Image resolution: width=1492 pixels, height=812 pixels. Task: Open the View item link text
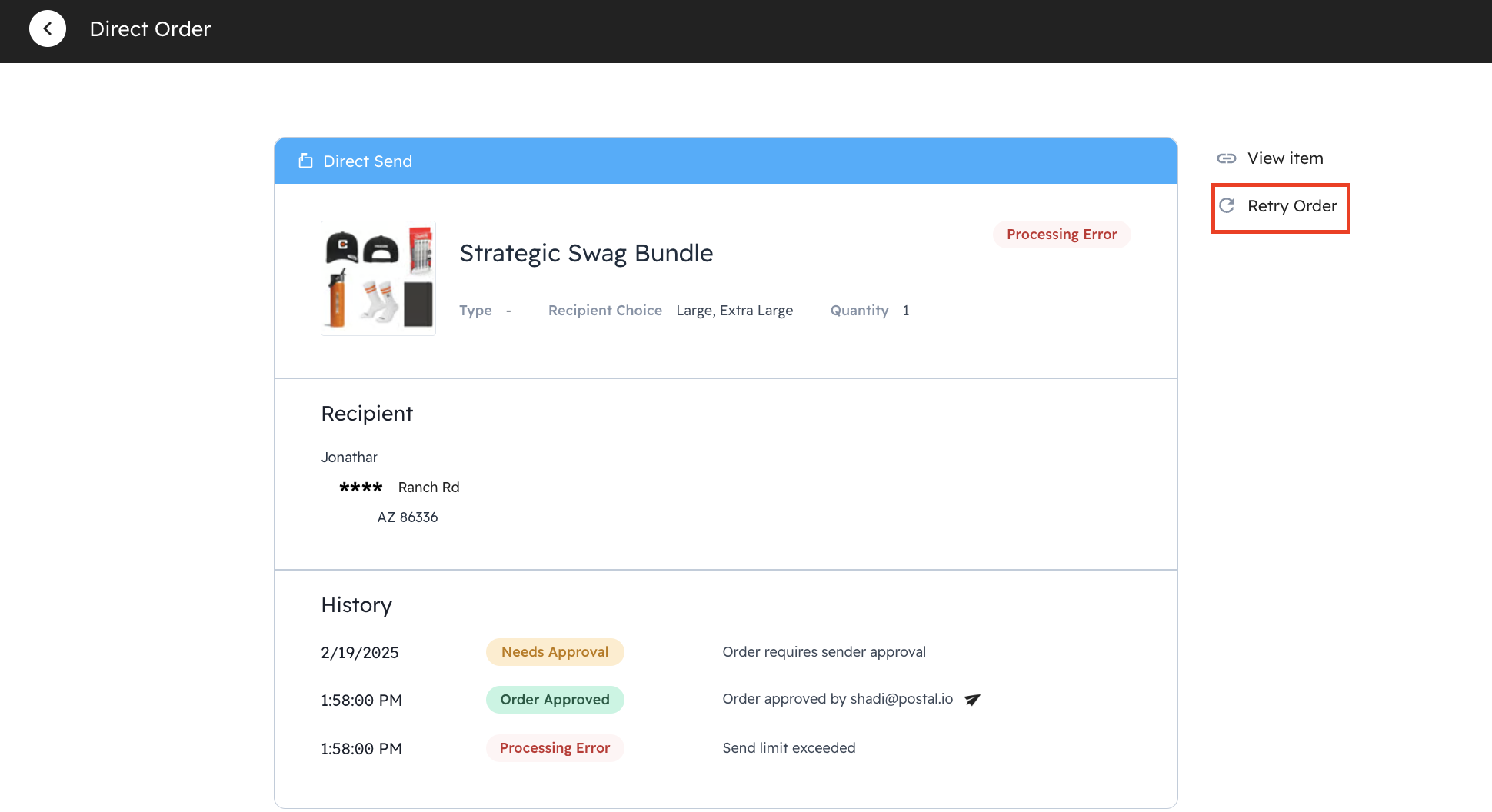pos(1284,158)
